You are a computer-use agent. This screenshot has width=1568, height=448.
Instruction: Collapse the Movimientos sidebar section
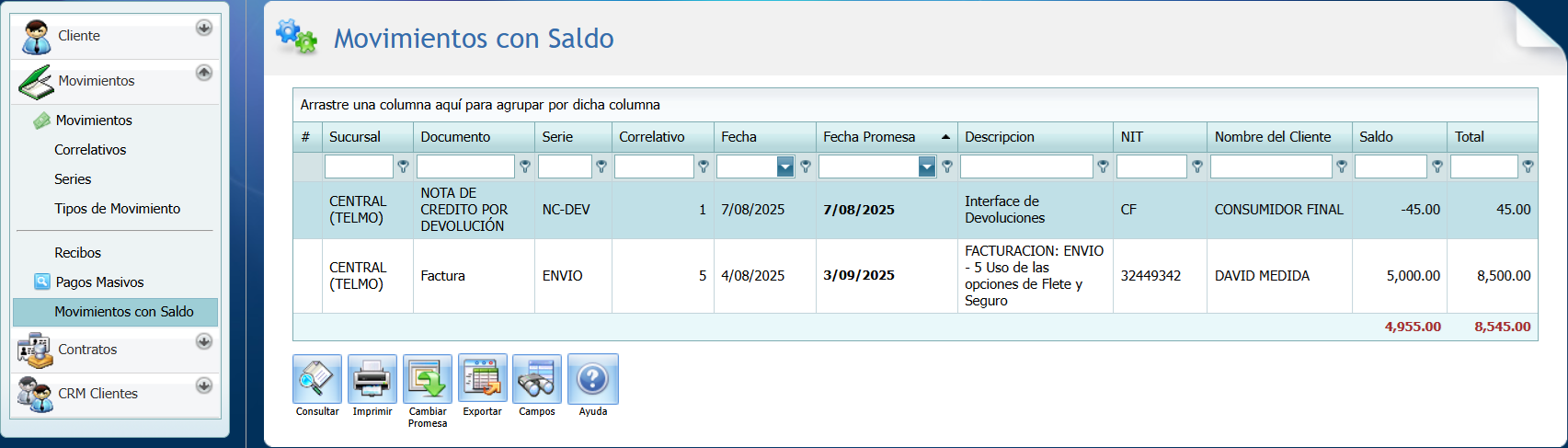(204, 72)
